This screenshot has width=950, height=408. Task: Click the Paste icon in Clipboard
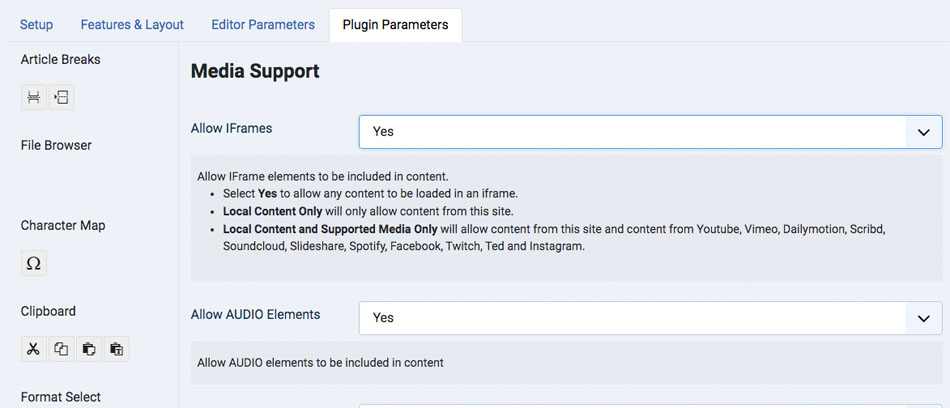pos(89,349)
